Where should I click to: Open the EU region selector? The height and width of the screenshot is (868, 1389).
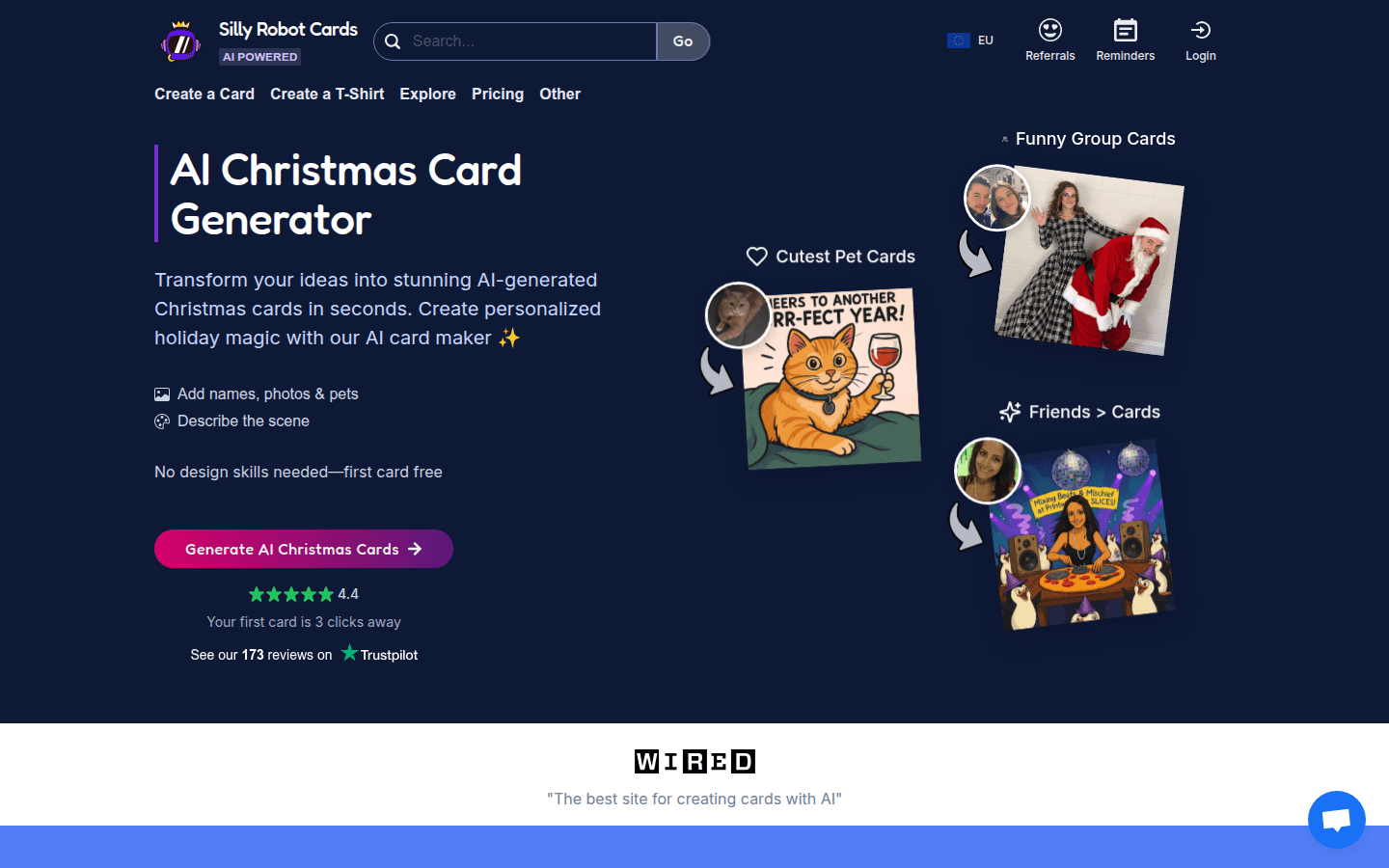coord(970,41)
